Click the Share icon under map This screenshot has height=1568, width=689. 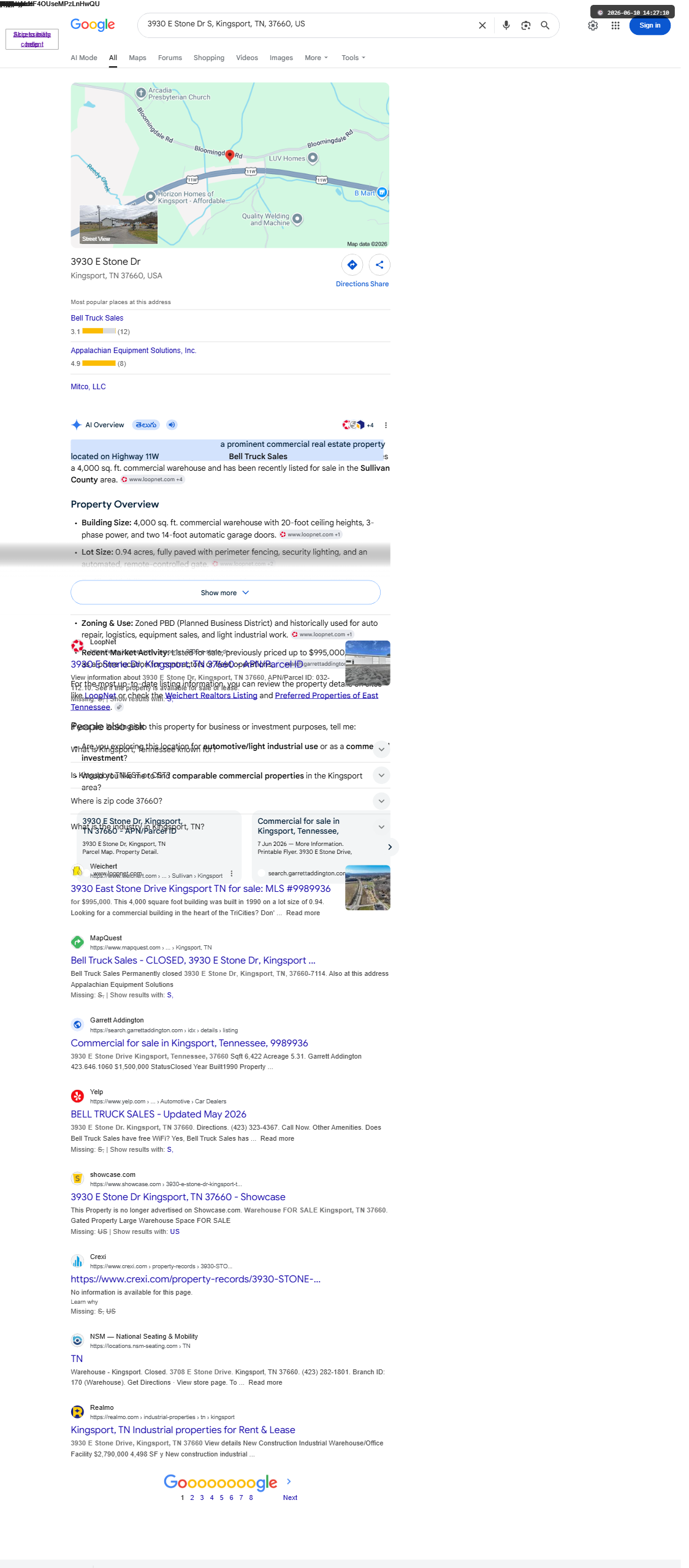pos(379,265)
